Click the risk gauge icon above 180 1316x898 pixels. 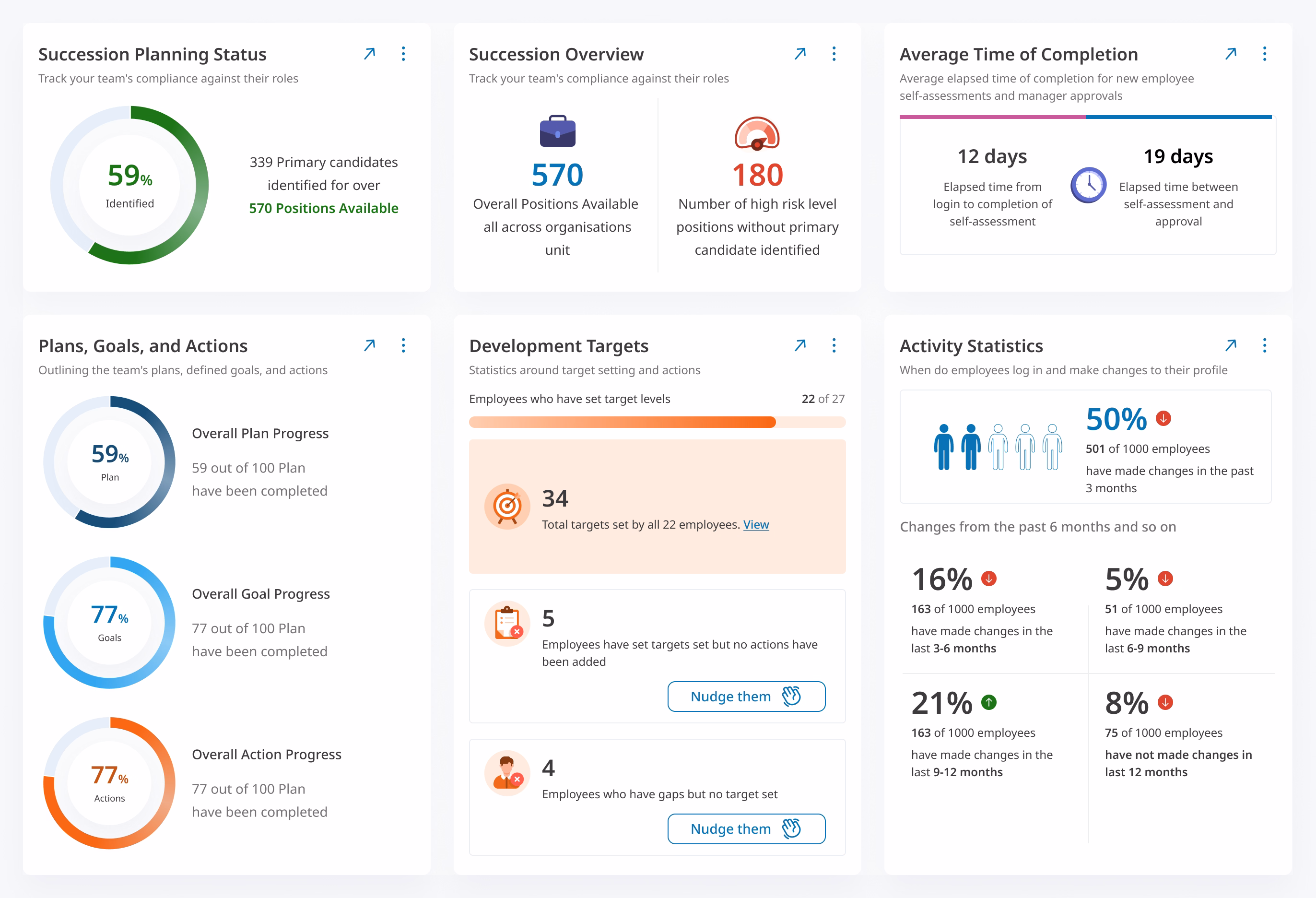pos(757,133)
